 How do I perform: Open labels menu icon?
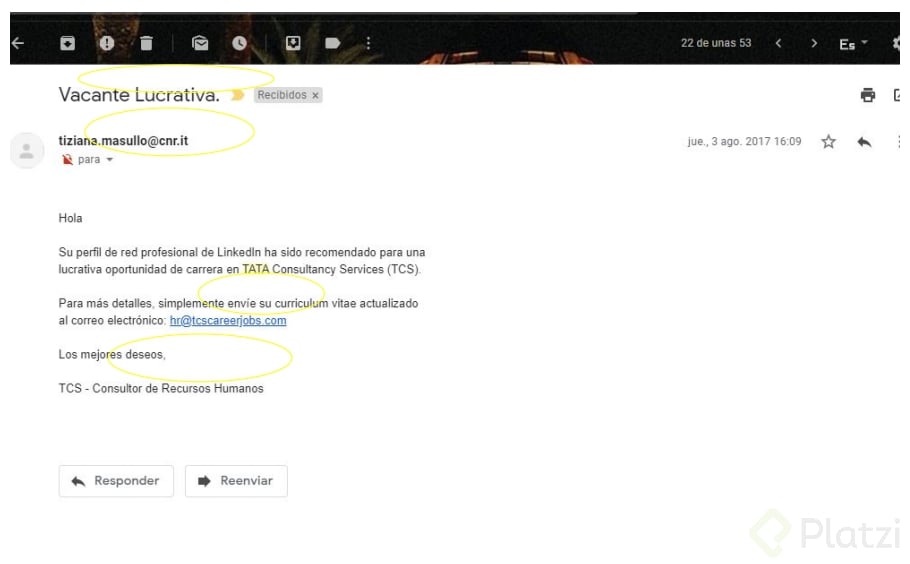(333, 43)
